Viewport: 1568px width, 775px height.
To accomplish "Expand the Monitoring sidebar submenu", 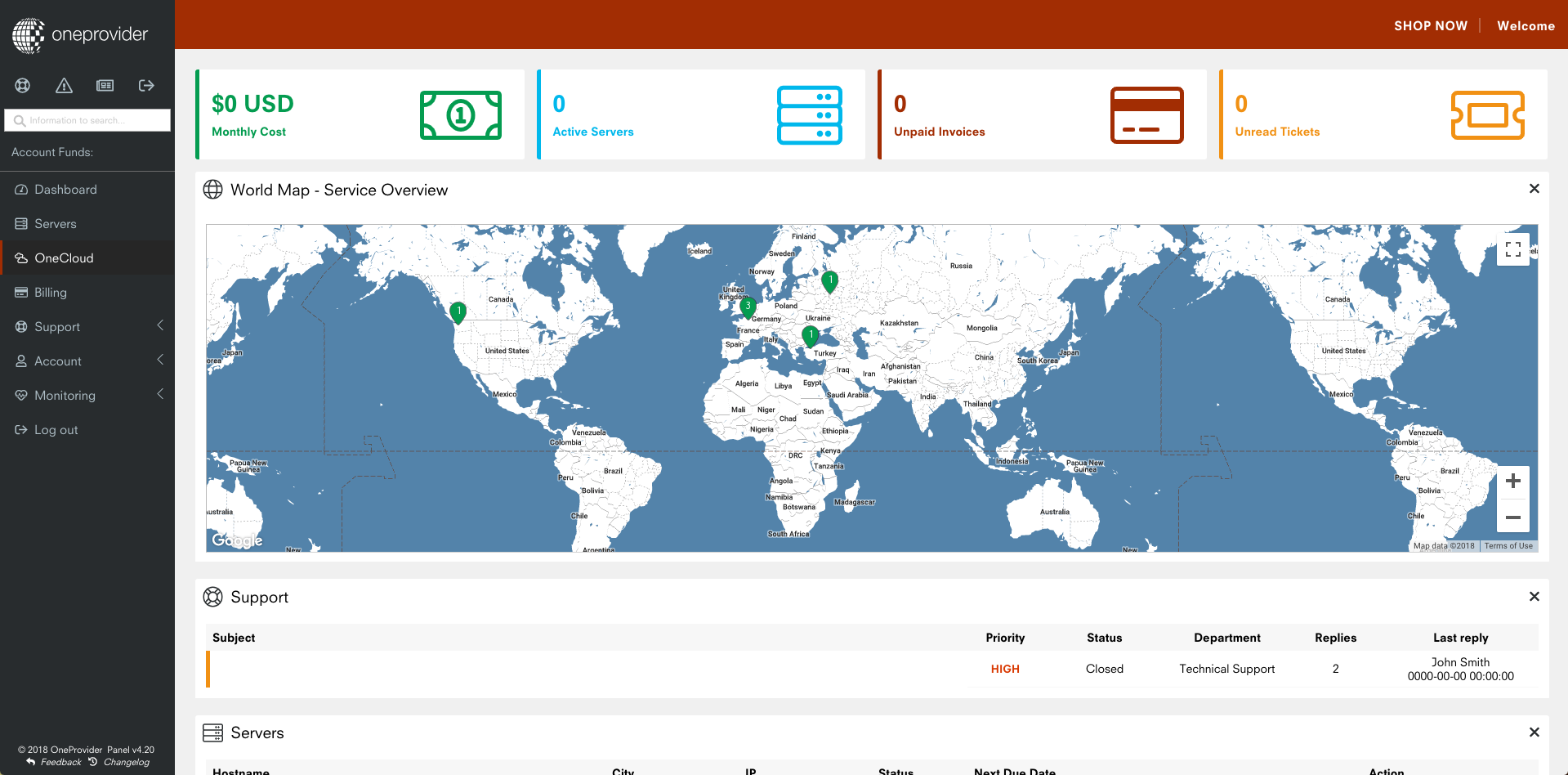I will click(x=160, y=394).
